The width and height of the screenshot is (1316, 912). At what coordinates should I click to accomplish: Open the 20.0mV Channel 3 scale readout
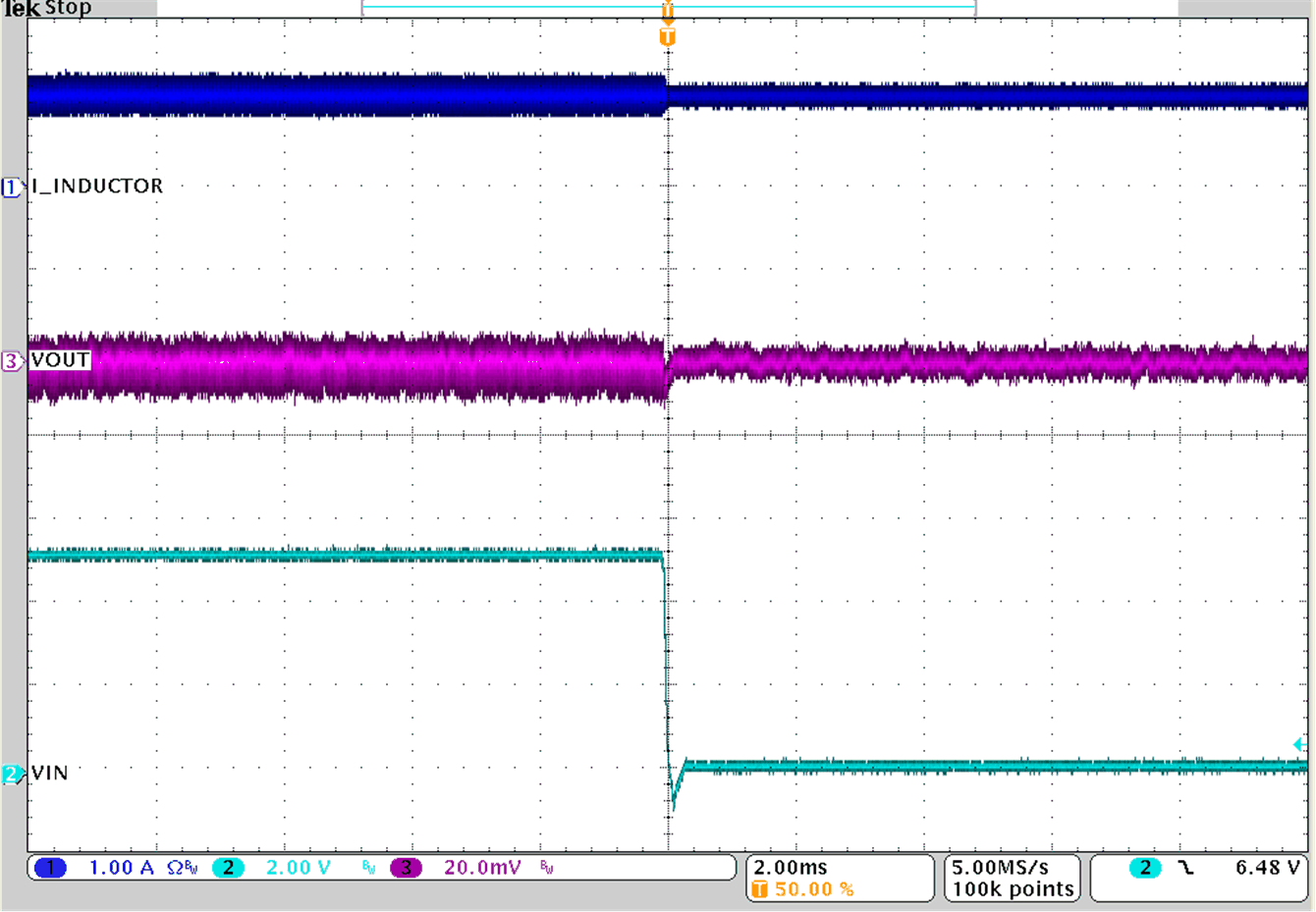(x=480, y=868)
